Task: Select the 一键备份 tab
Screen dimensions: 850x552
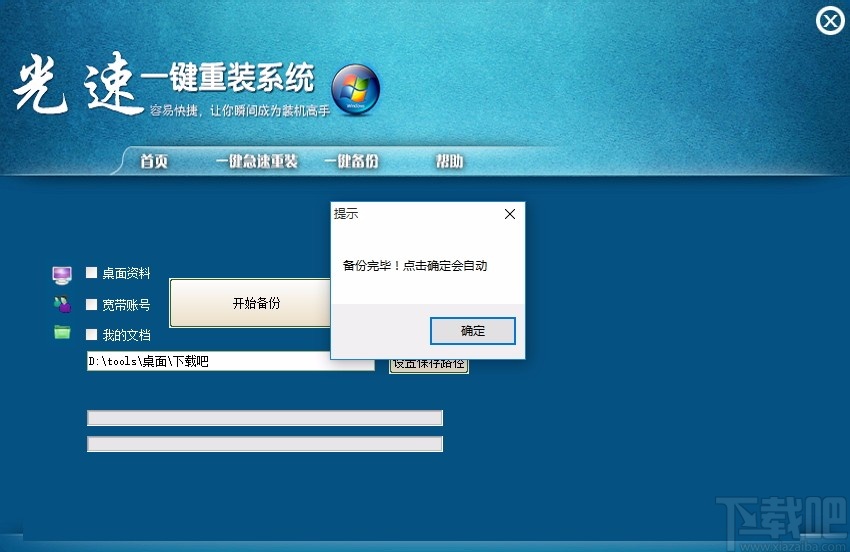Action: [x=351, y=161]
